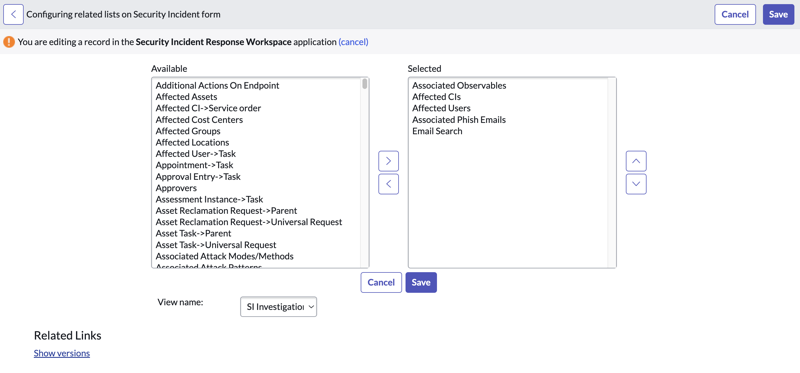Go back using the header back arrow

[x=13, y=14]
